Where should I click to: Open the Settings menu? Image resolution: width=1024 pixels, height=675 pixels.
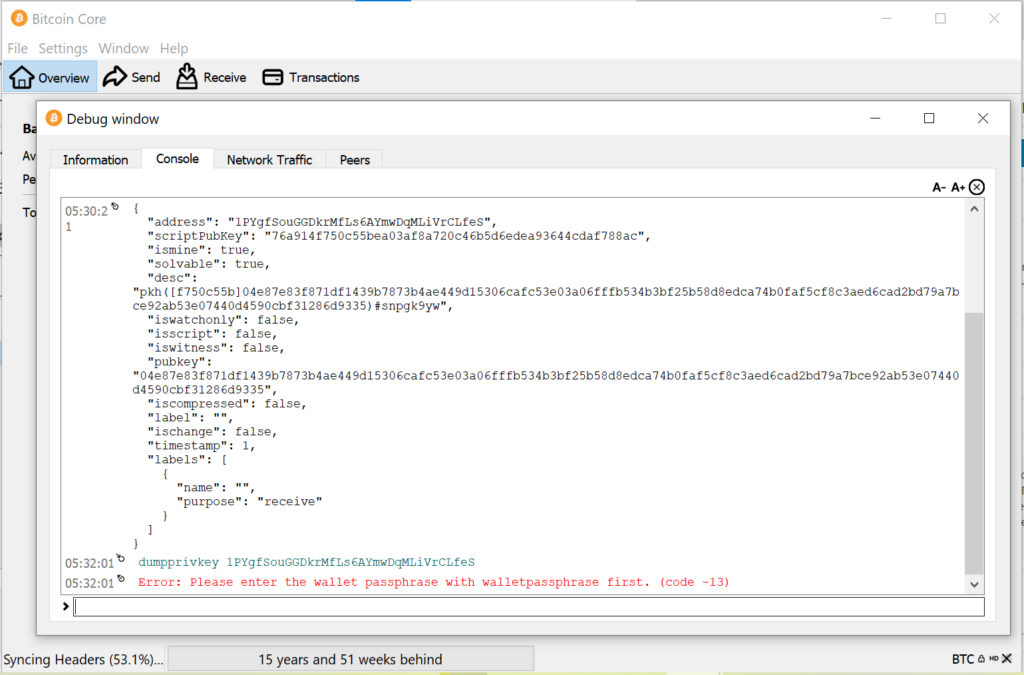63,48
